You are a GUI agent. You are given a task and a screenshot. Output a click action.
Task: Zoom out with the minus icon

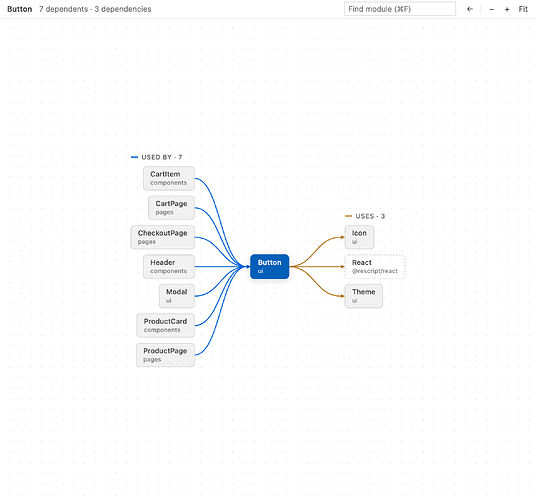(x=492, y=9)
